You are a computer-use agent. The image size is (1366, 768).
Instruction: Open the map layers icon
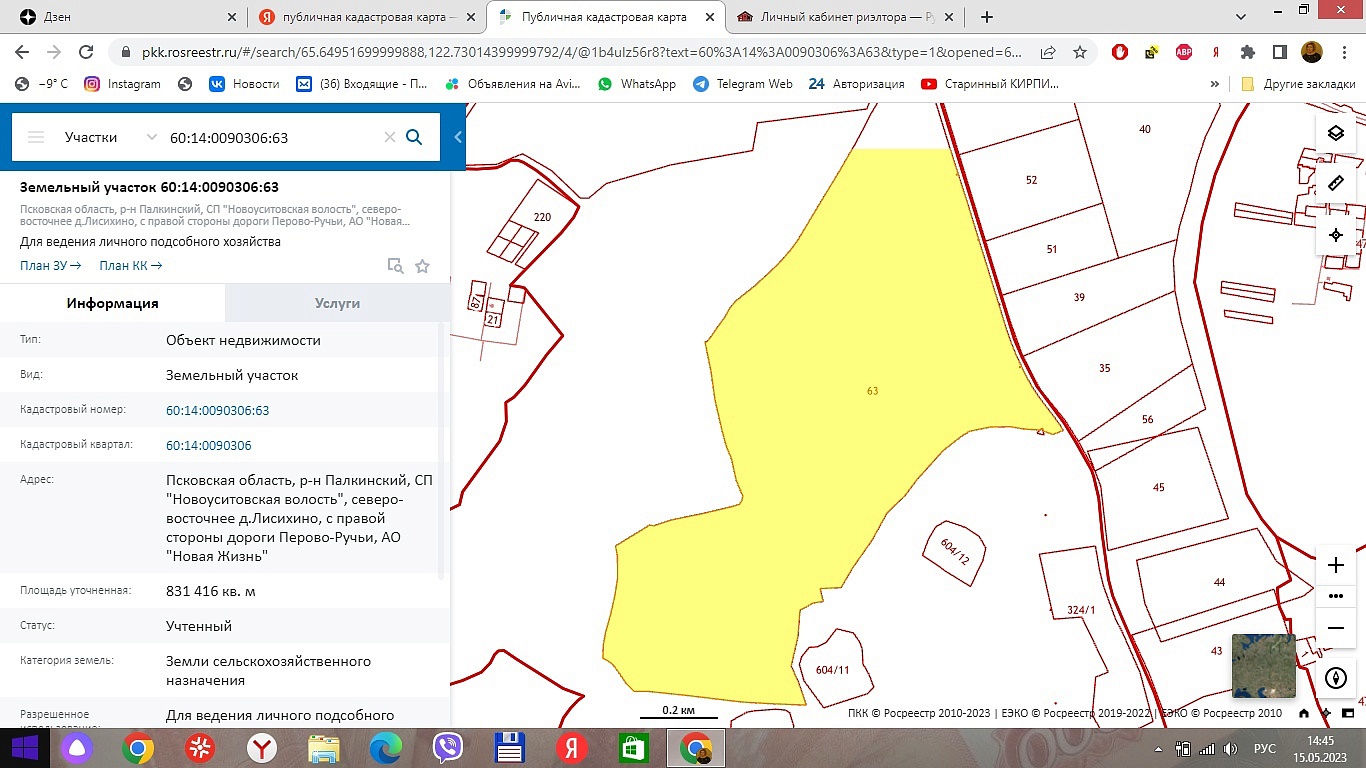tap(1335, 133)
